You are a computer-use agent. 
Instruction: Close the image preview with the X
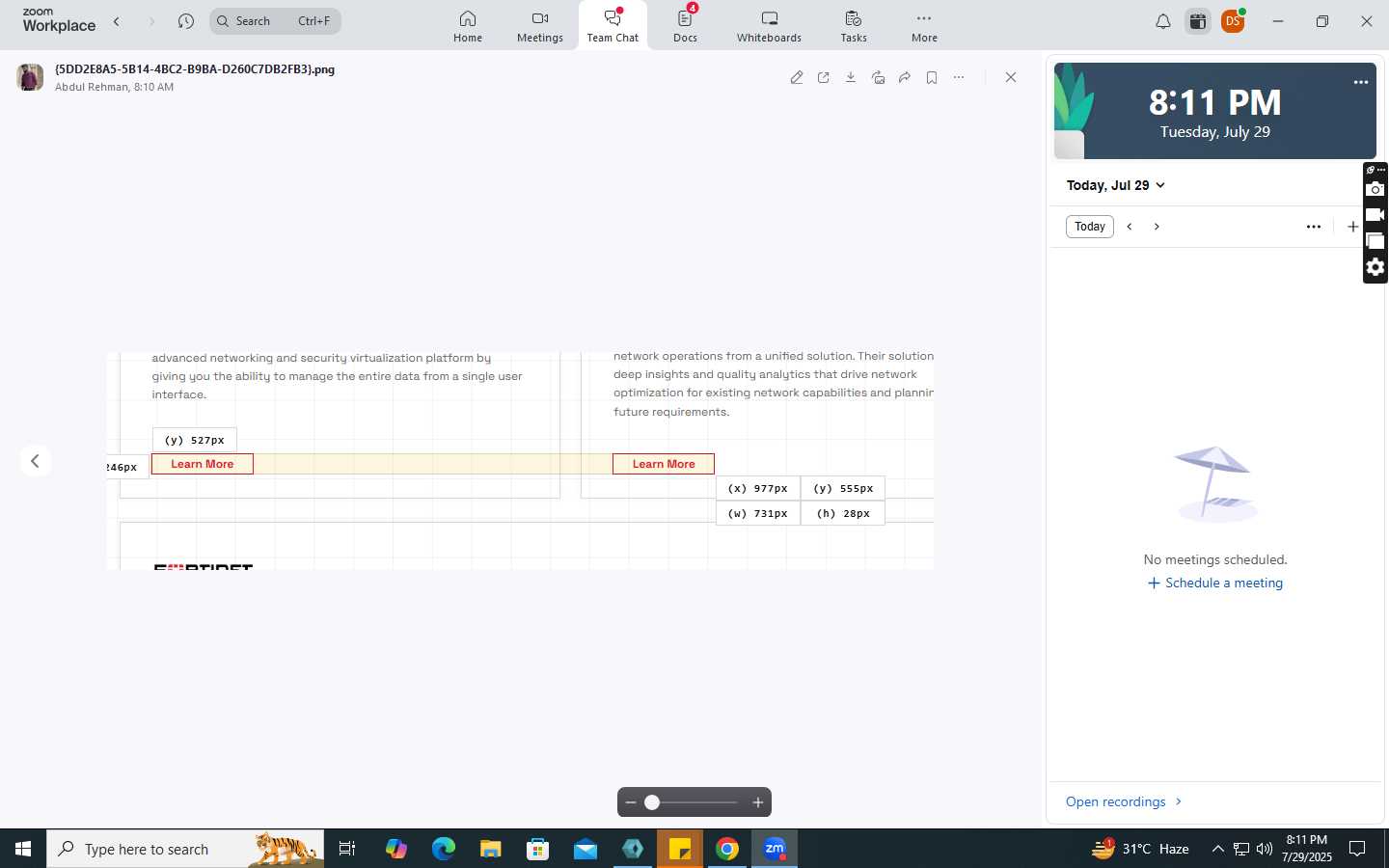click(x=1011, y=77)
